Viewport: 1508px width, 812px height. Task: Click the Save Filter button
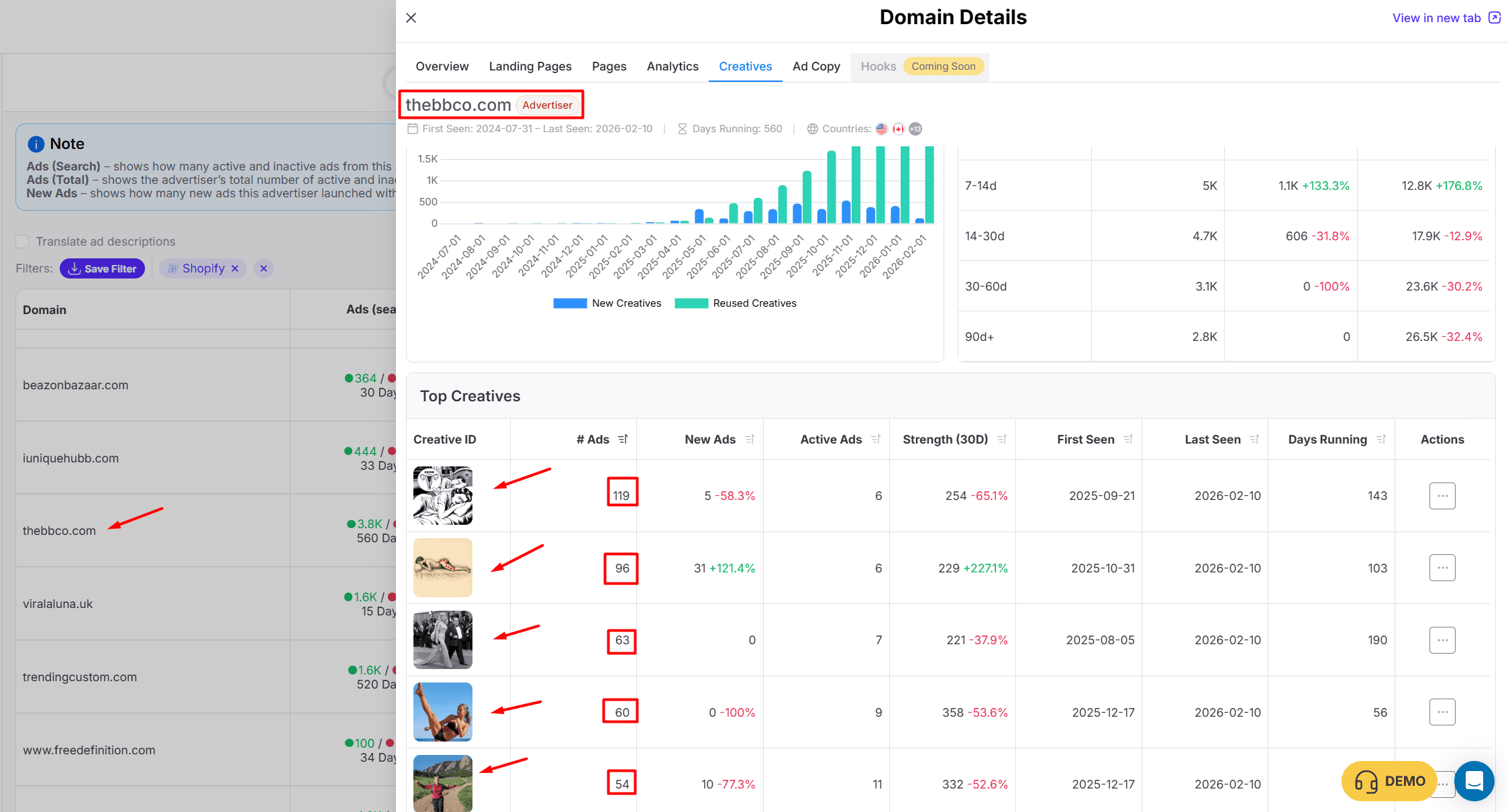pyautogui.click(x=102, y=268)
